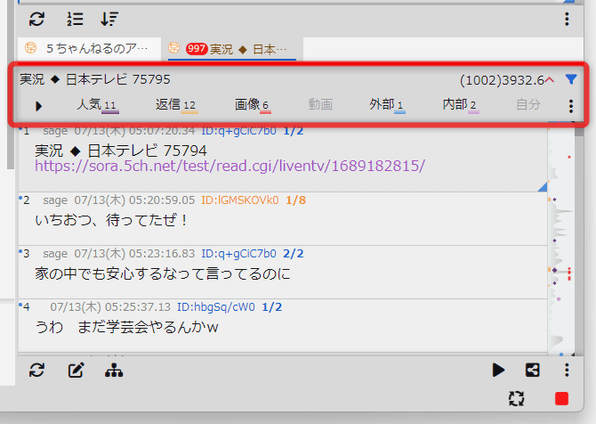Switch to 実況 ◆ 日本… tab

click(x=232, y=49)
